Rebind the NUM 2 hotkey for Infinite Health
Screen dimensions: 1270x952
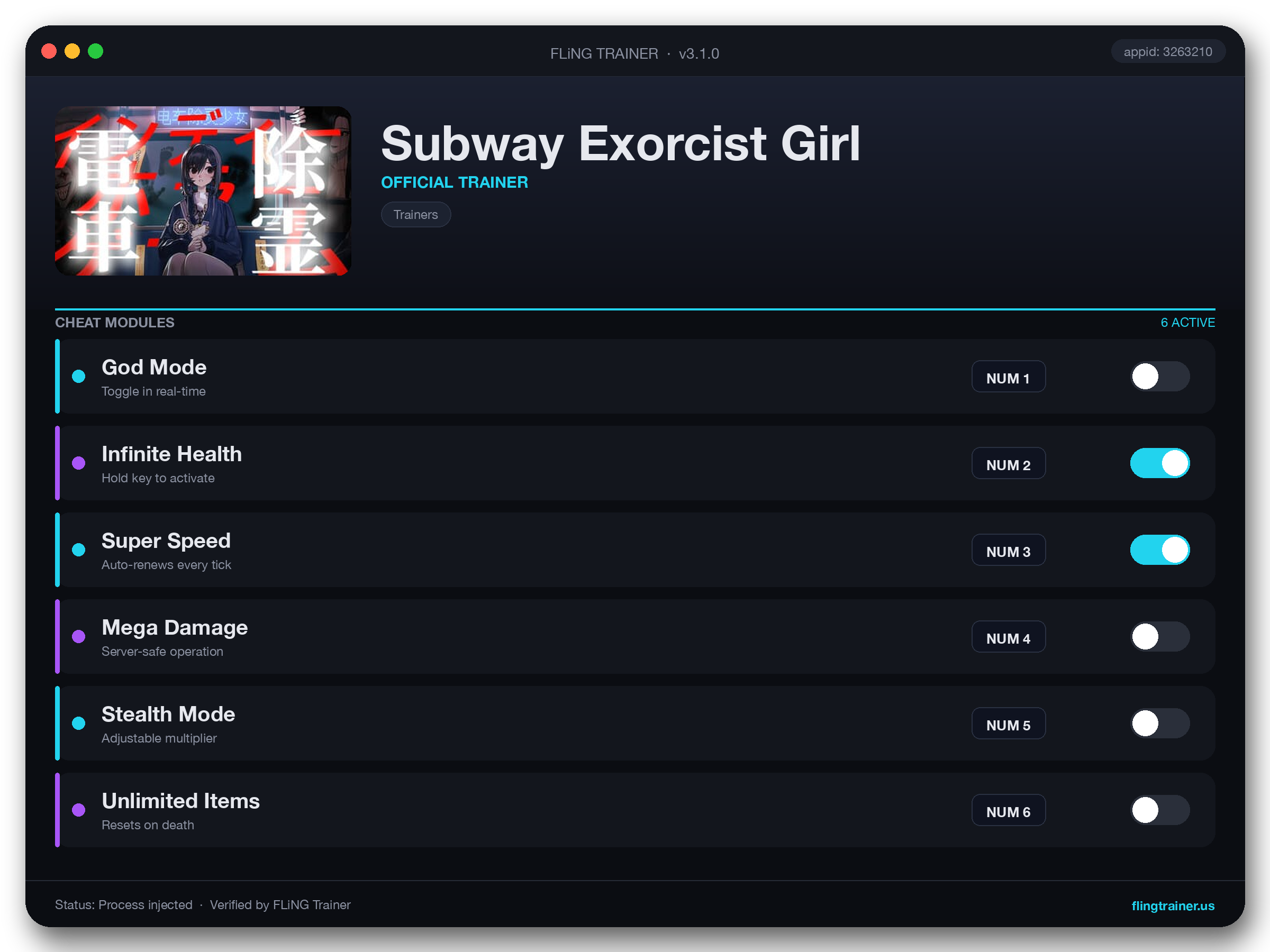click(x=1008, y=463)
